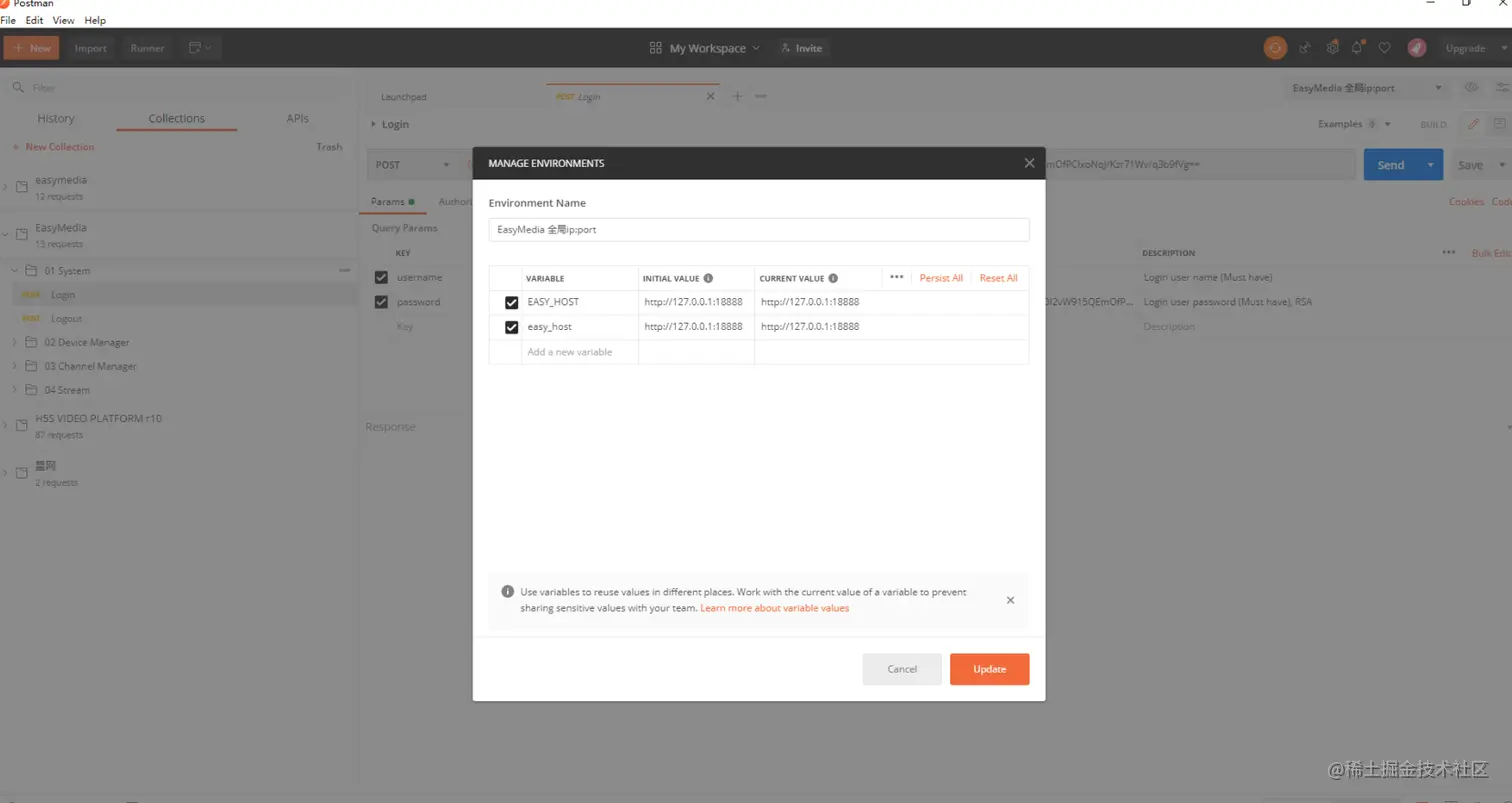Screen dimensions: 1512x803
Task: Click the heart icon in the header
Action: tap(1385, 48)
